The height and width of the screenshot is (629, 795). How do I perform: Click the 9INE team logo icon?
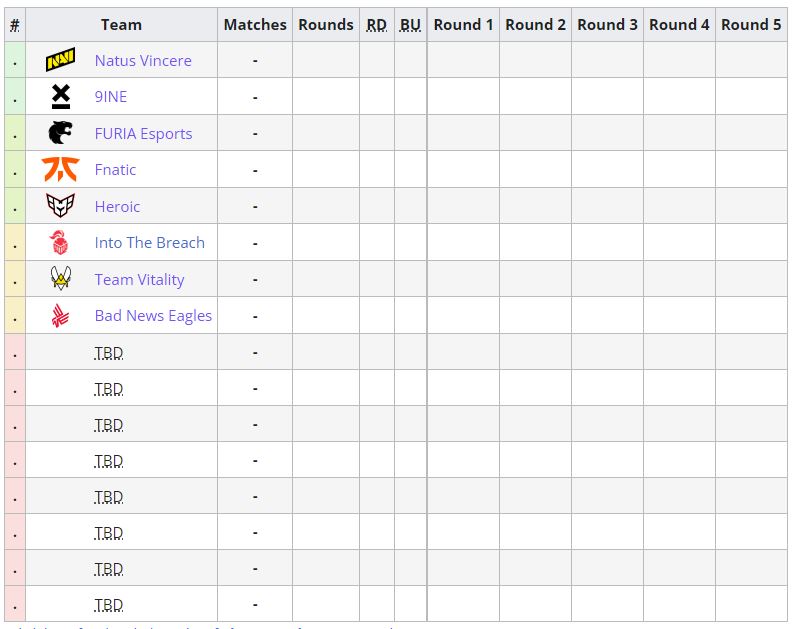[x=60, y=97]
